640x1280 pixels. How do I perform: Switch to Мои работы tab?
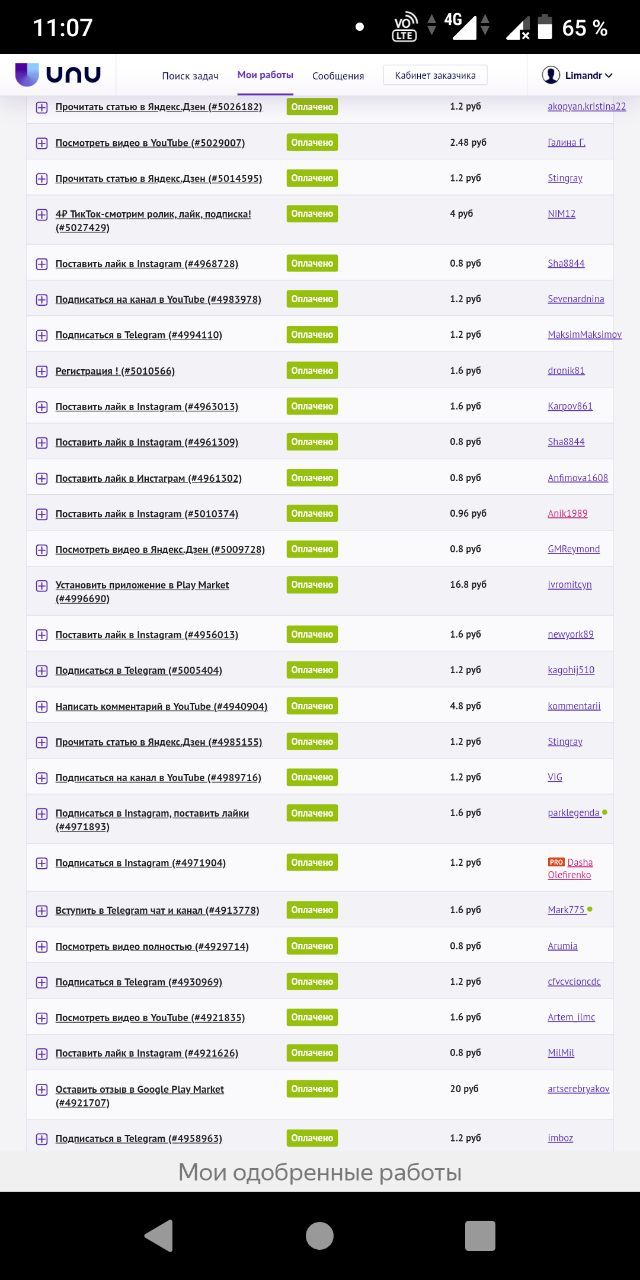(x=265, y=75)
